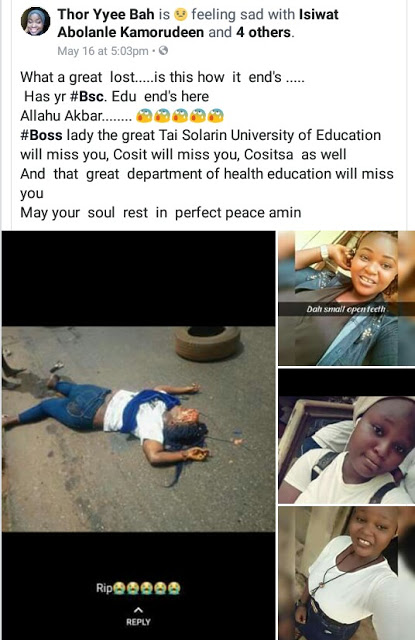Tap the 'Dah small open teeth' caption bar
415x640 pixels.
click(346, 309)
